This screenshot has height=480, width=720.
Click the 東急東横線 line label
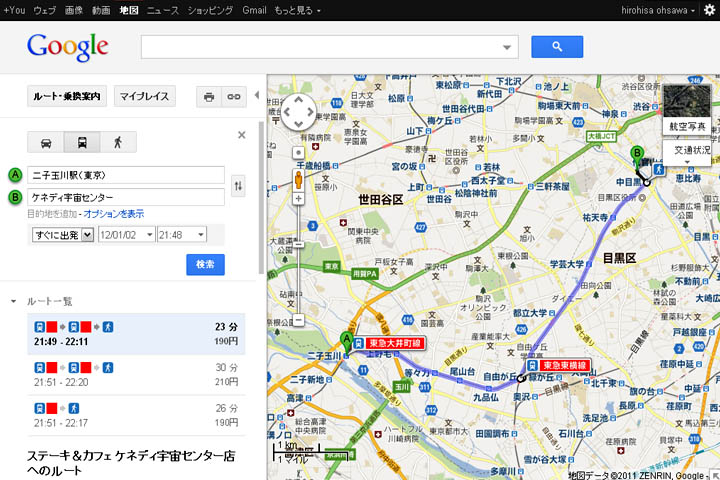pyautogui.click(x=558, y=365)
